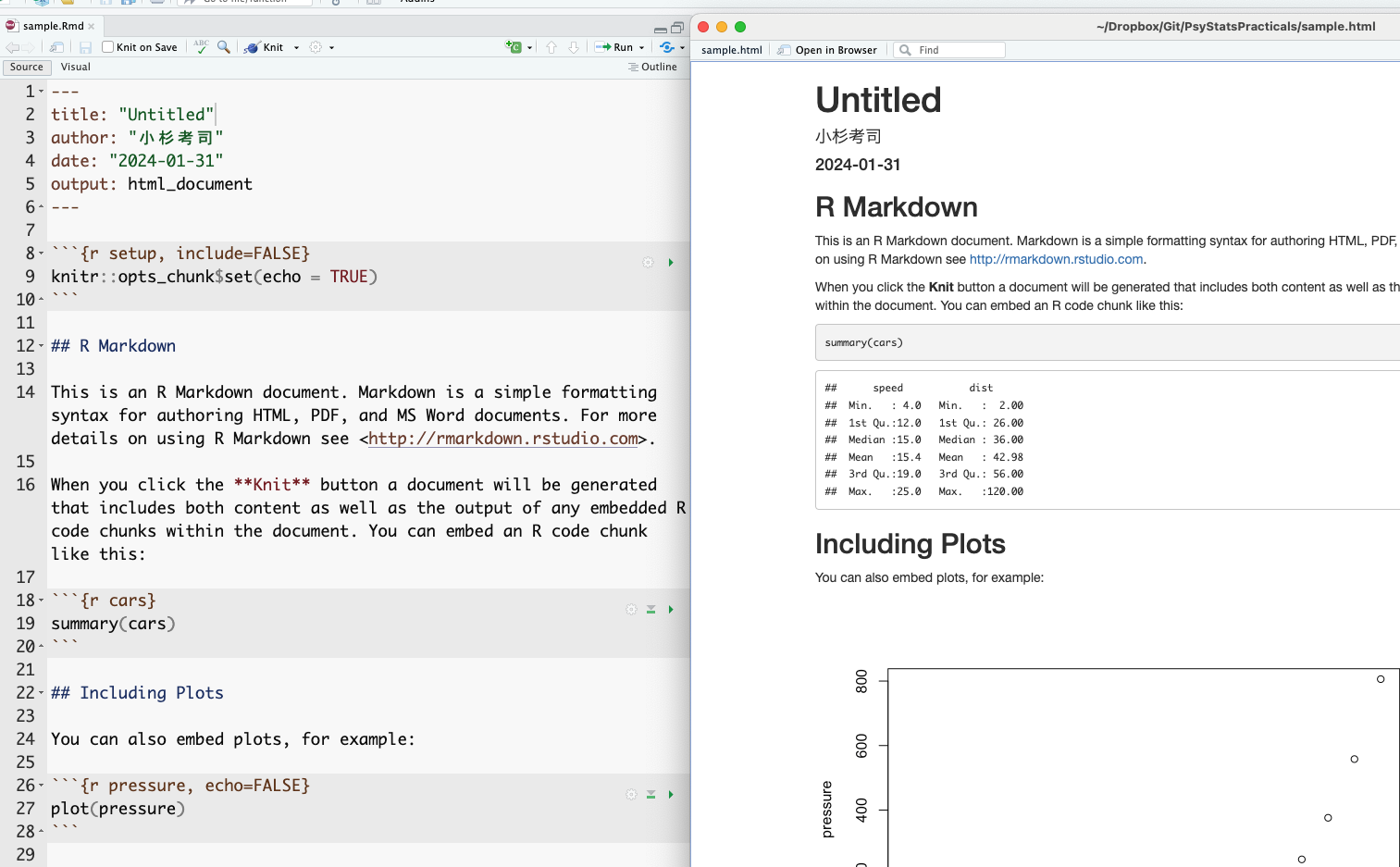
Task: Collapse the setup chunk fold at line 8
Action: 42,254
